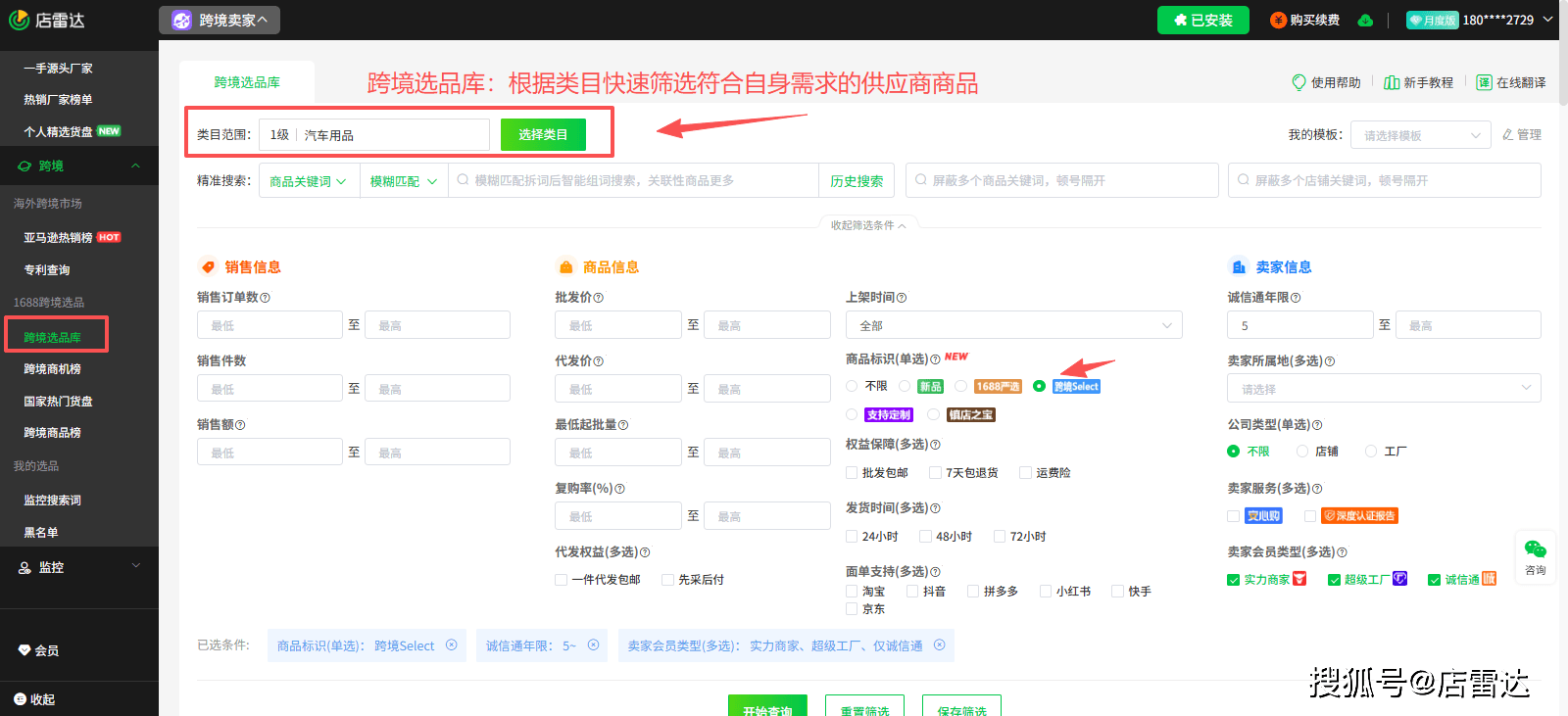Remove the 跨境Select selected condition
Image resolution: width=1568 pixels, height=716 pixels.
pos(452,644)
